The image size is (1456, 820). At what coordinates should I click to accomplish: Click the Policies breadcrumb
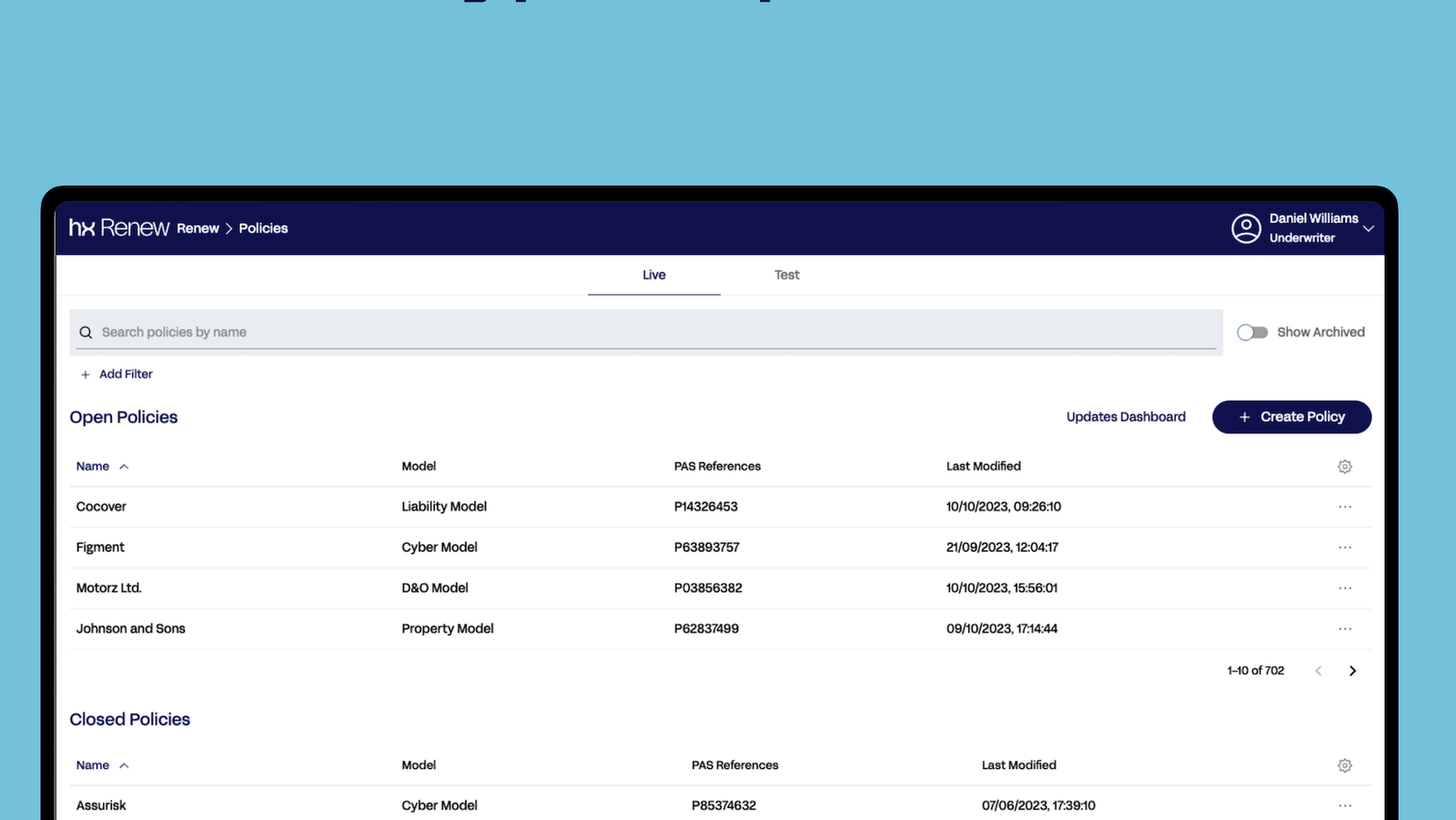pos(263,228)
